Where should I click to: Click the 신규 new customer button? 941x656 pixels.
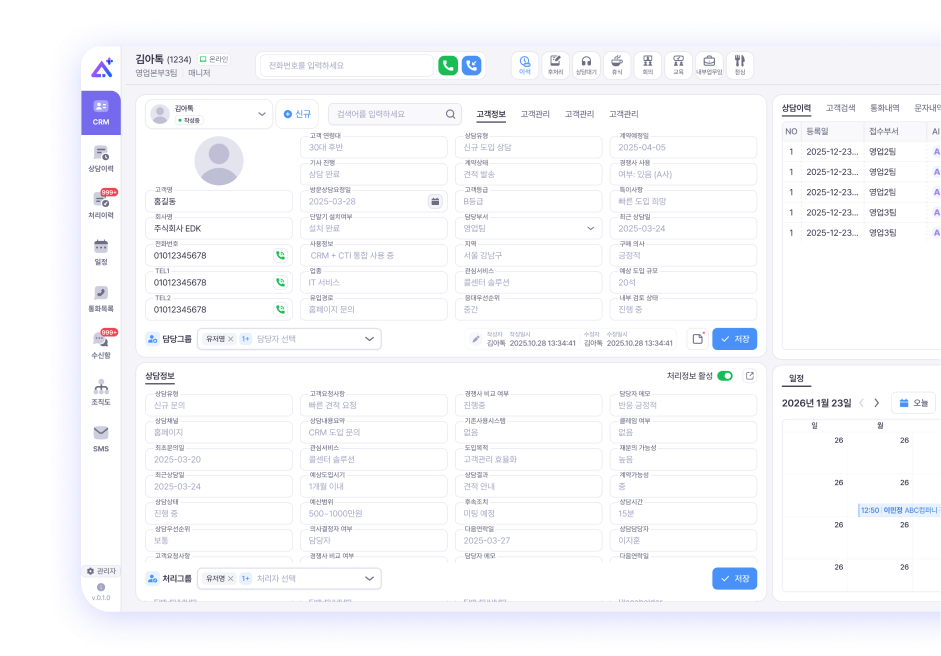coord(297,114)
